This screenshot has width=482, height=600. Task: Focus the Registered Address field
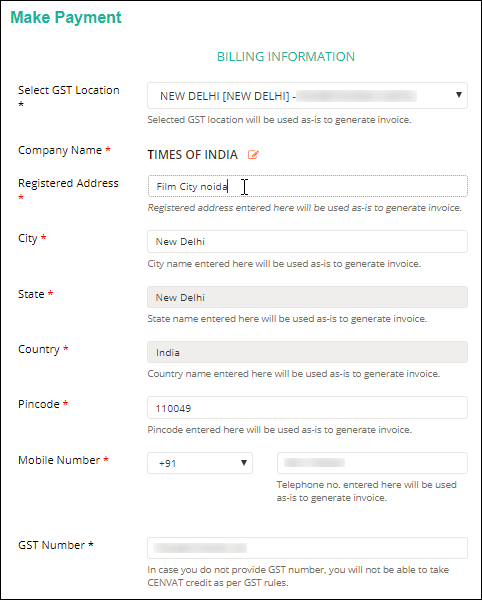[x=307, y=186]
